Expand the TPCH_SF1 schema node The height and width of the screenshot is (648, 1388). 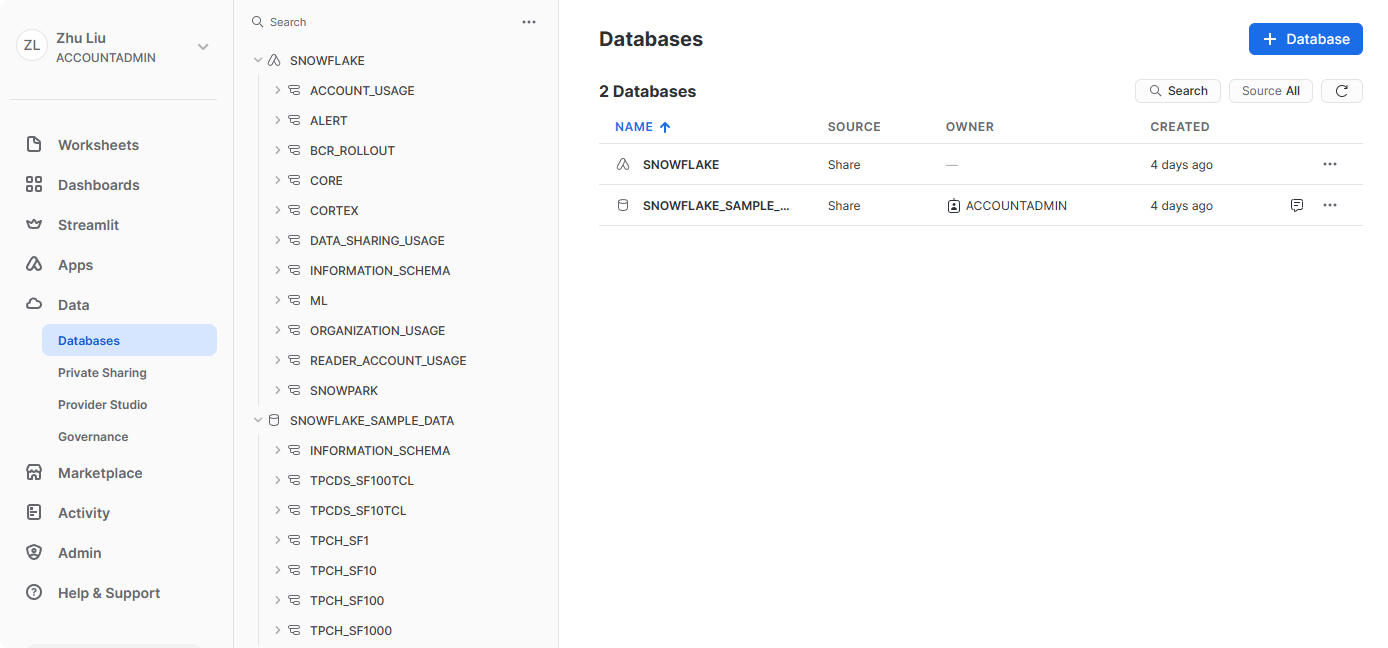click(x=278, y=541)
